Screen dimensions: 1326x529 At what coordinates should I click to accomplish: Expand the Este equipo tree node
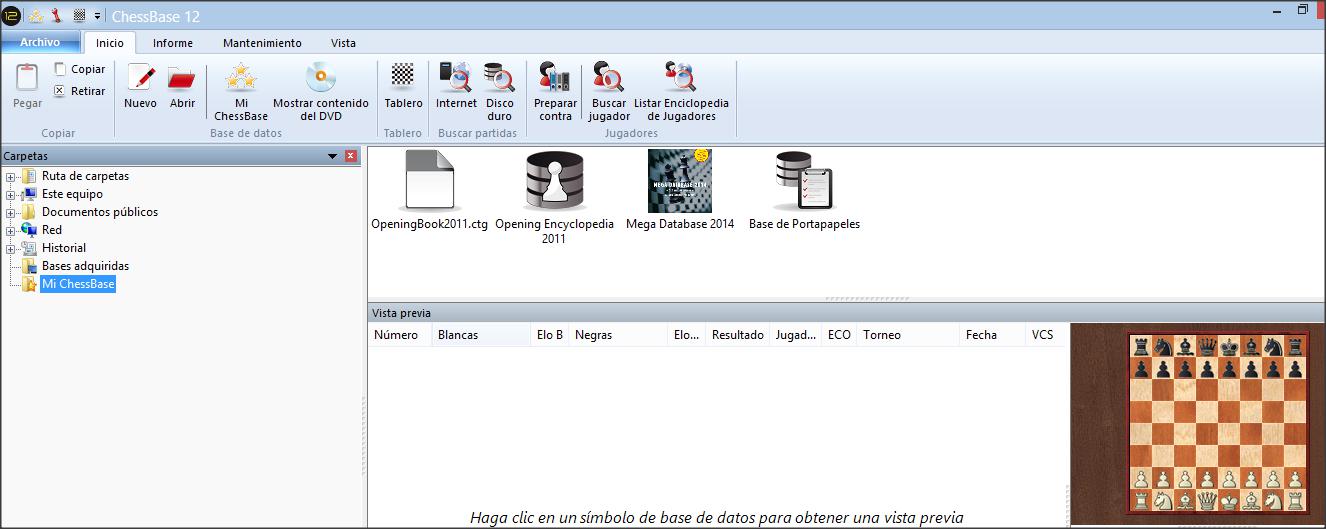click(10, 195)
